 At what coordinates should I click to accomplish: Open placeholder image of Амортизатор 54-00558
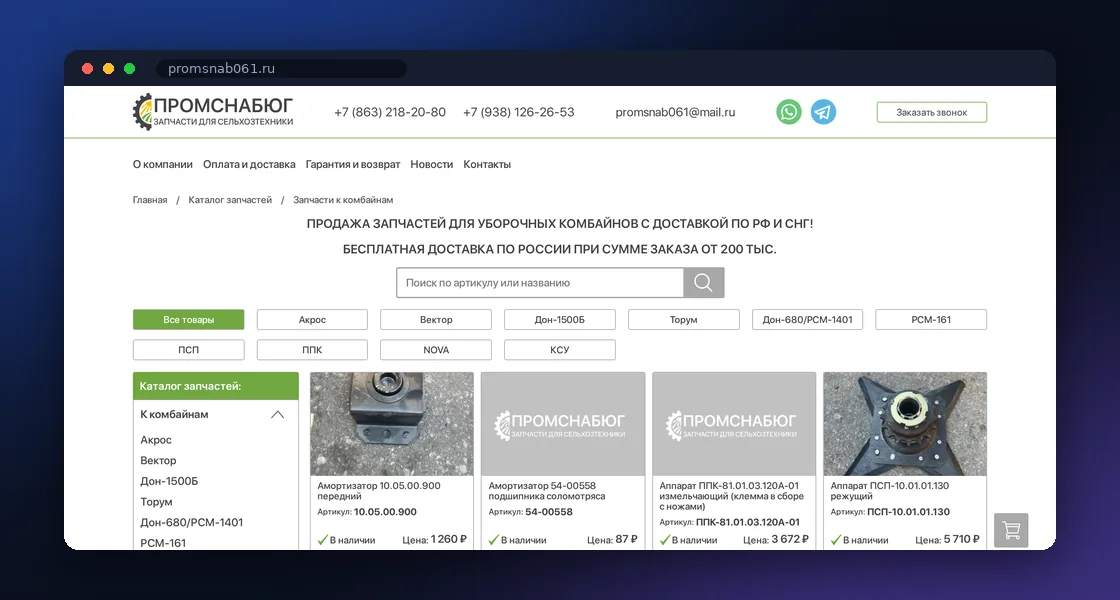pyautogui.click(x=563, y=424)
